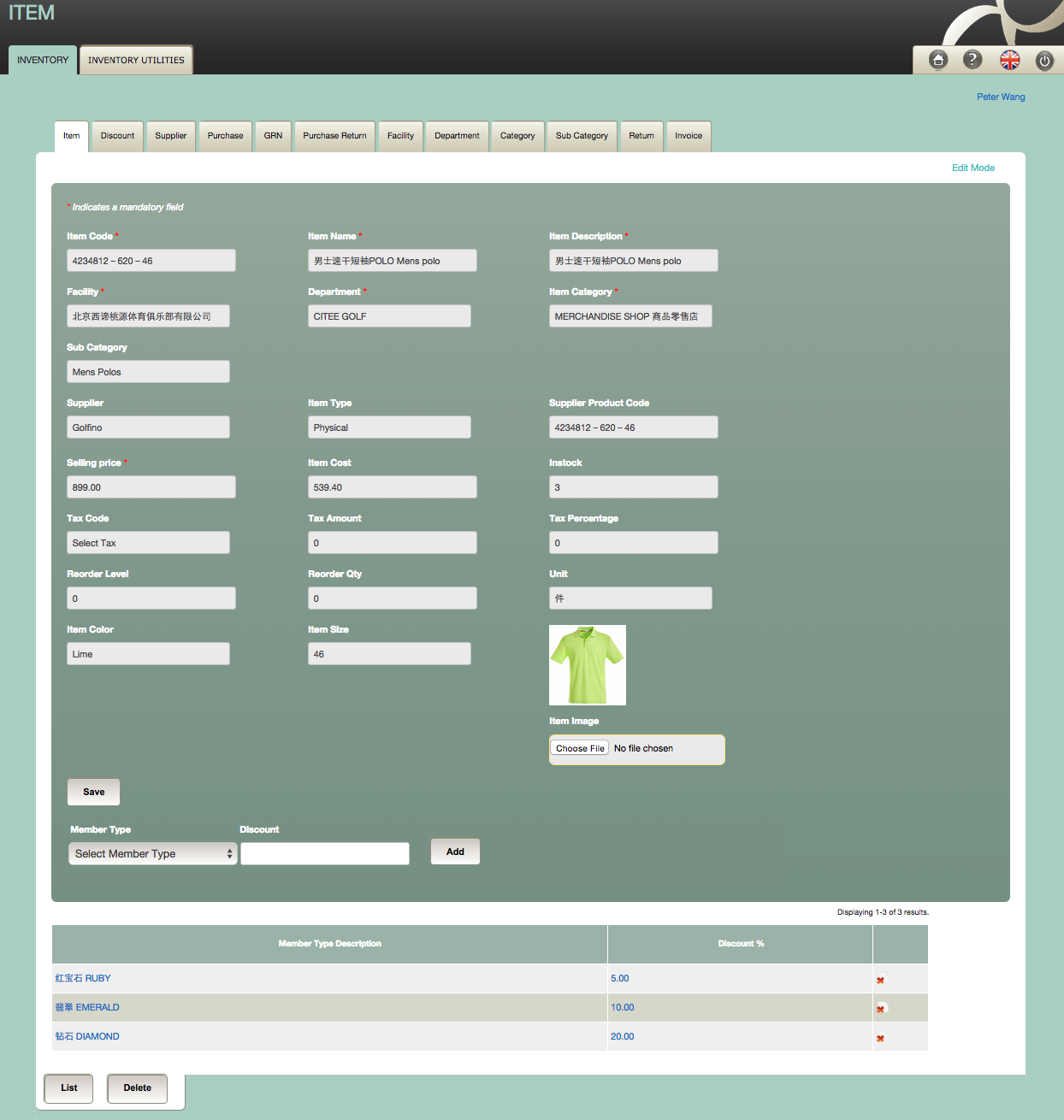The height and width of the screenshot is (1120, 1064).
Task: Delete the DIAMOND discount row icon
Action: [879, 1038]
